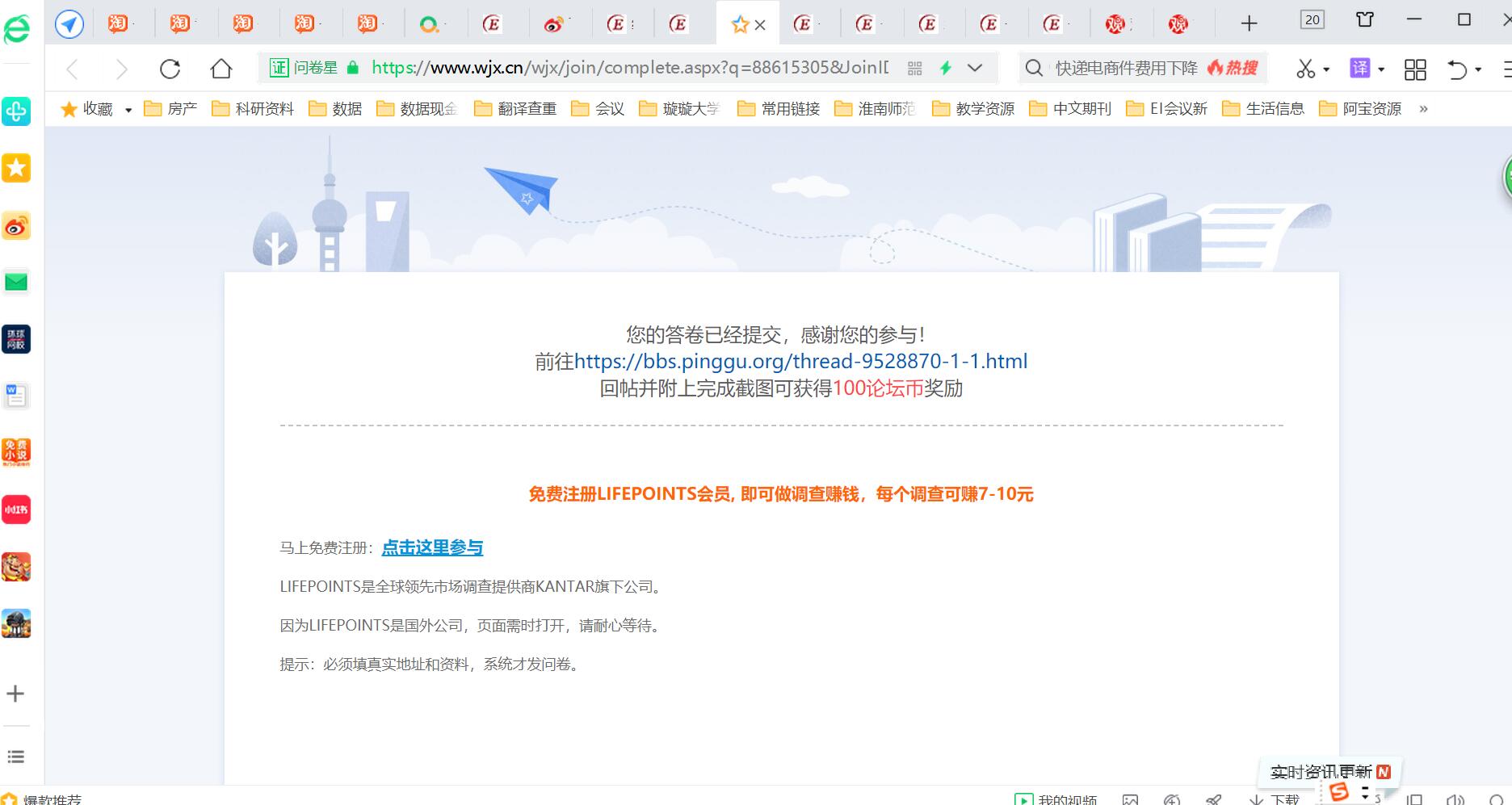Expand the screenshot tool dropdown arrow
Viewport: 1512px width, 805px height.
[x=1326, y=70]
